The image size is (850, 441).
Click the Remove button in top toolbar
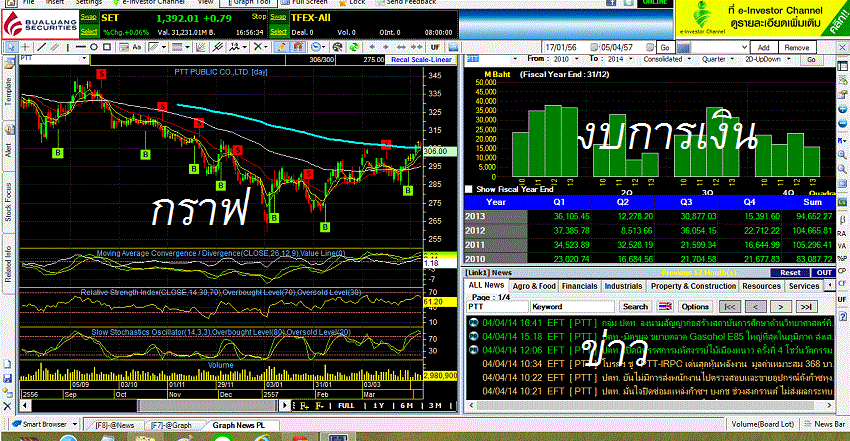(x=796, y=48)
